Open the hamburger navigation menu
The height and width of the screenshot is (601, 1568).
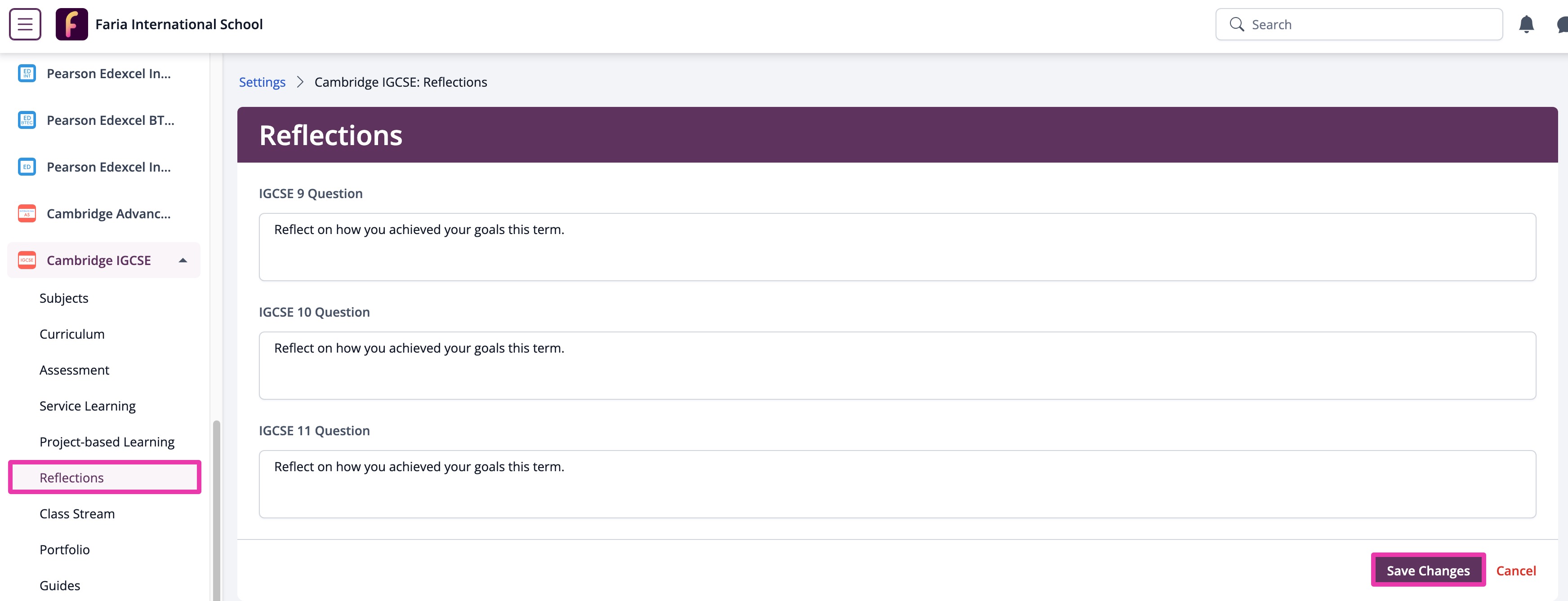(25, 24)
